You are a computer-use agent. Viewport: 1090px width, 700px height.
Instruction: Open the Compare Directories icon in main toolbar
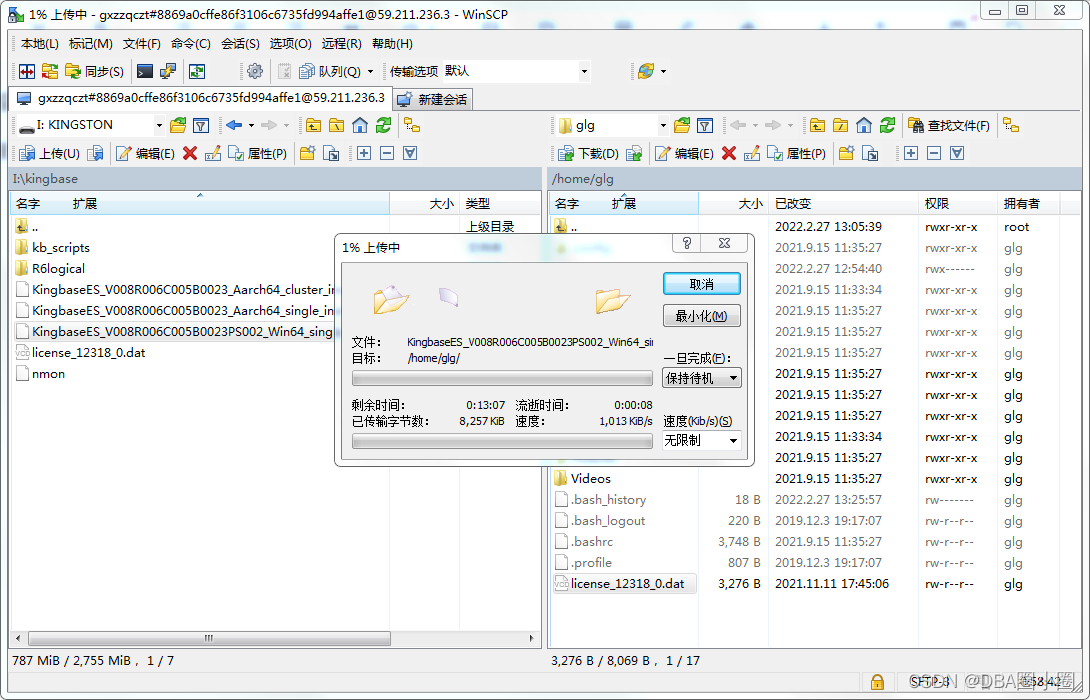pyautogui.click(x=27, y=71)
